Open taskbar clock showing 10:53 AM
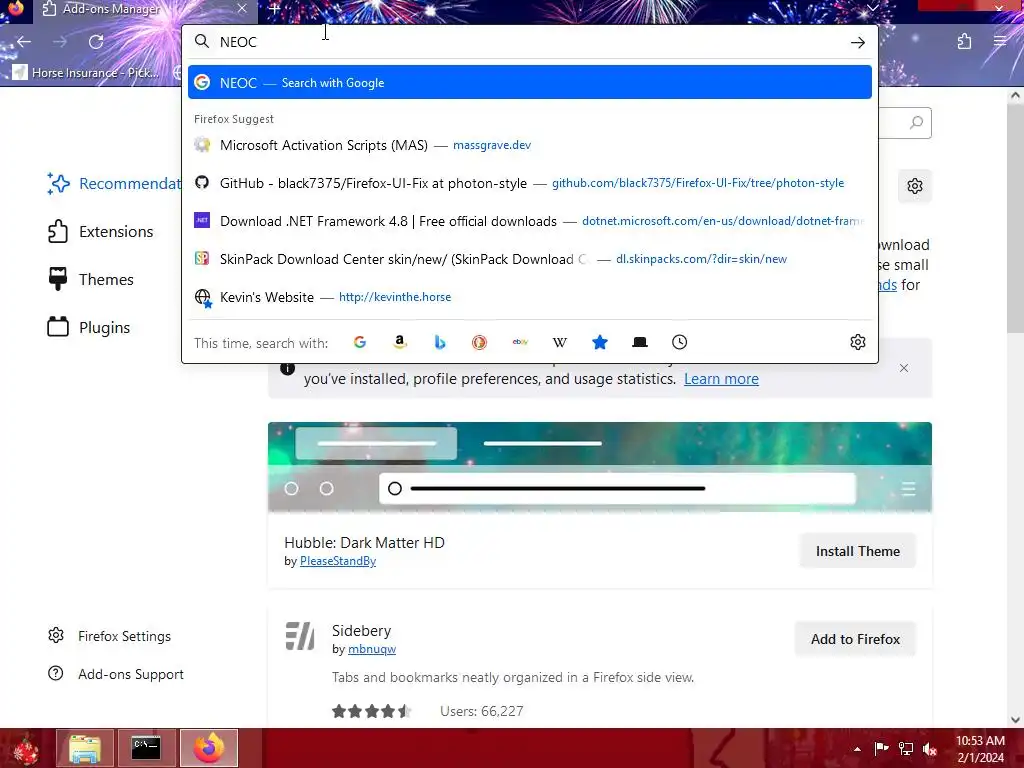The image size is (1024, 768). pos(980,748)
